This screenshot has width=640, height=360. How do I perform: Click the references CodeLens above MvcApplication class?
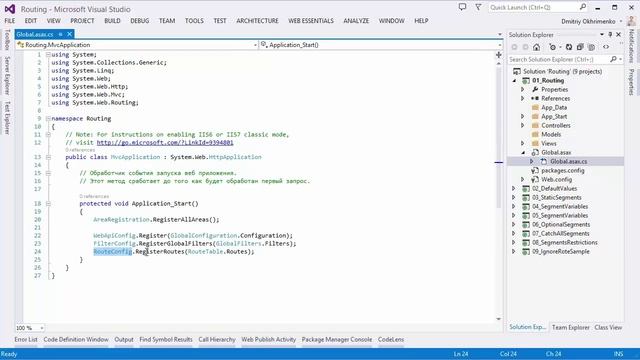pos(80,150)
